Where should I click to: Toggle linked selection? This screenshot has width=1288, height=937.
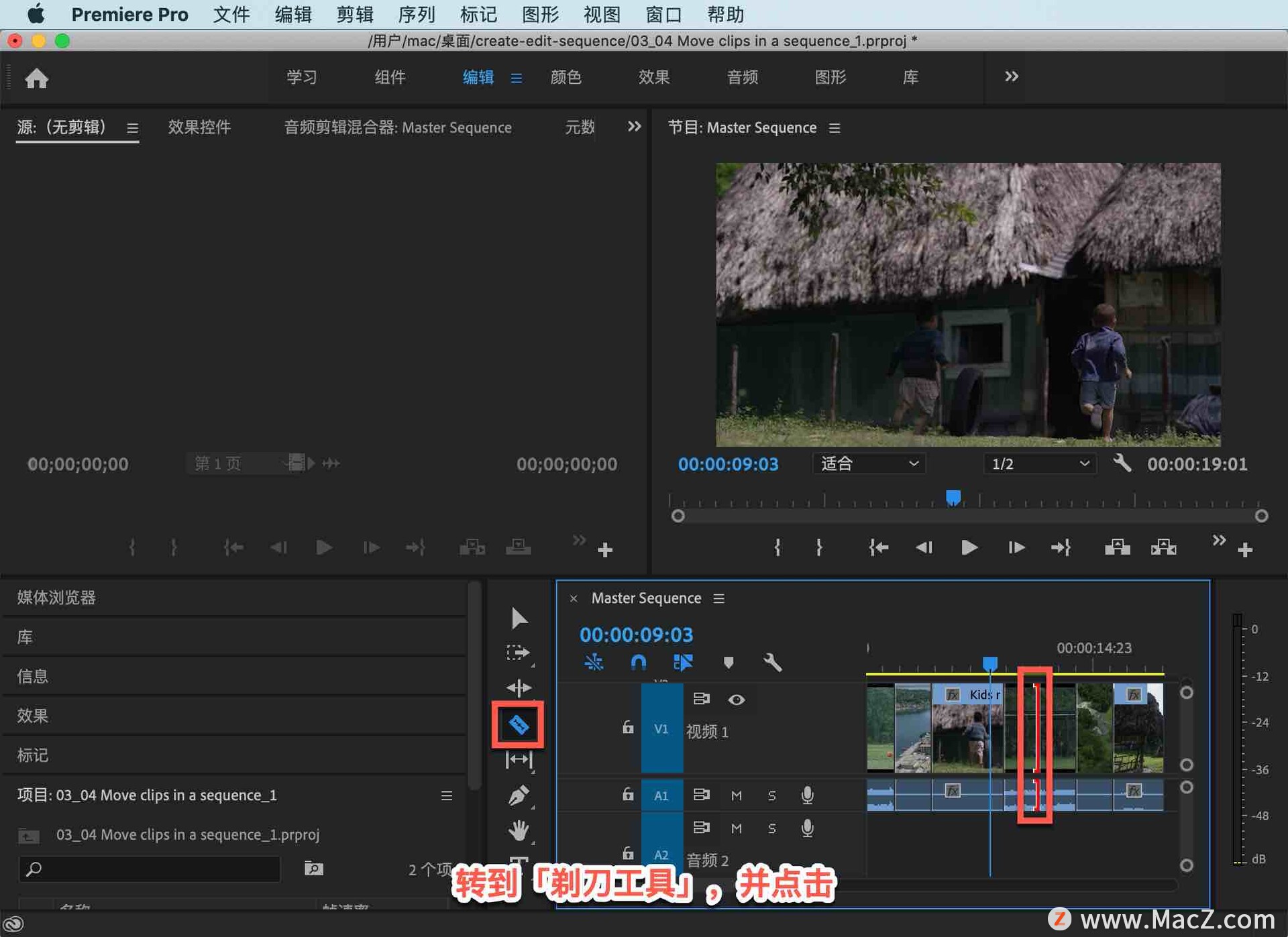click(683, 663)
